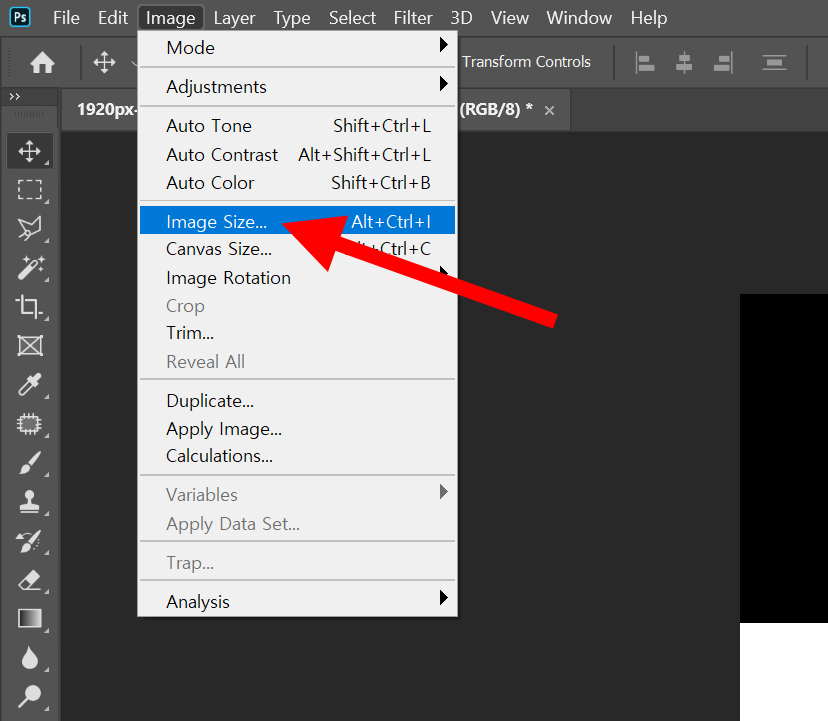
Task: Choose Auto Color
Action: [x=297, y=183]
